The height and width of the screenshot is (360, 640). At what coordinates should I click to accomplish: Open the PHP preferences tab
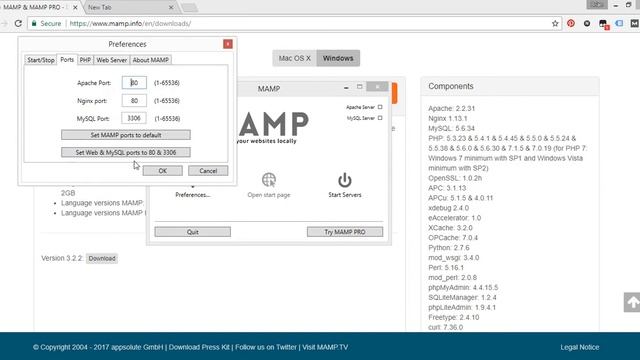click(85, 60)
